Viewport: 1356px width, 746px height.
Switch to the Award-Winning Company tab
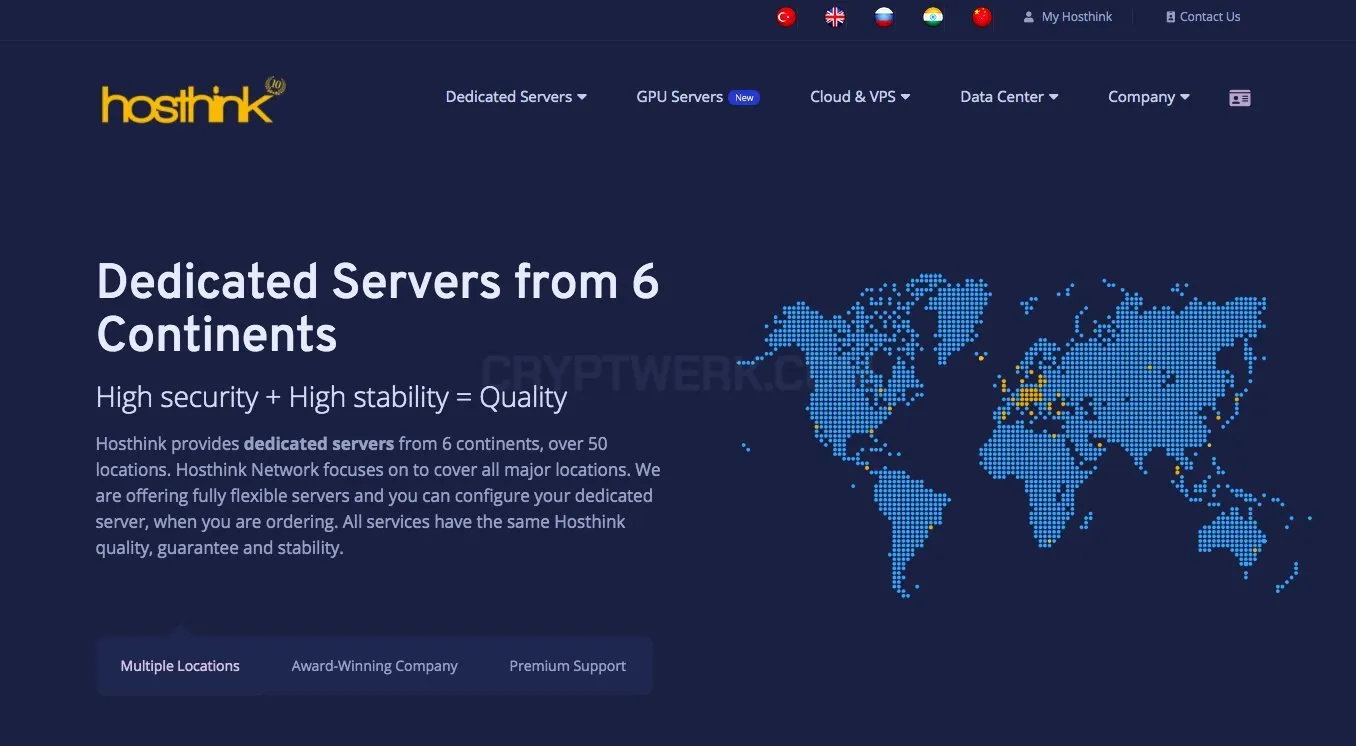375,666
